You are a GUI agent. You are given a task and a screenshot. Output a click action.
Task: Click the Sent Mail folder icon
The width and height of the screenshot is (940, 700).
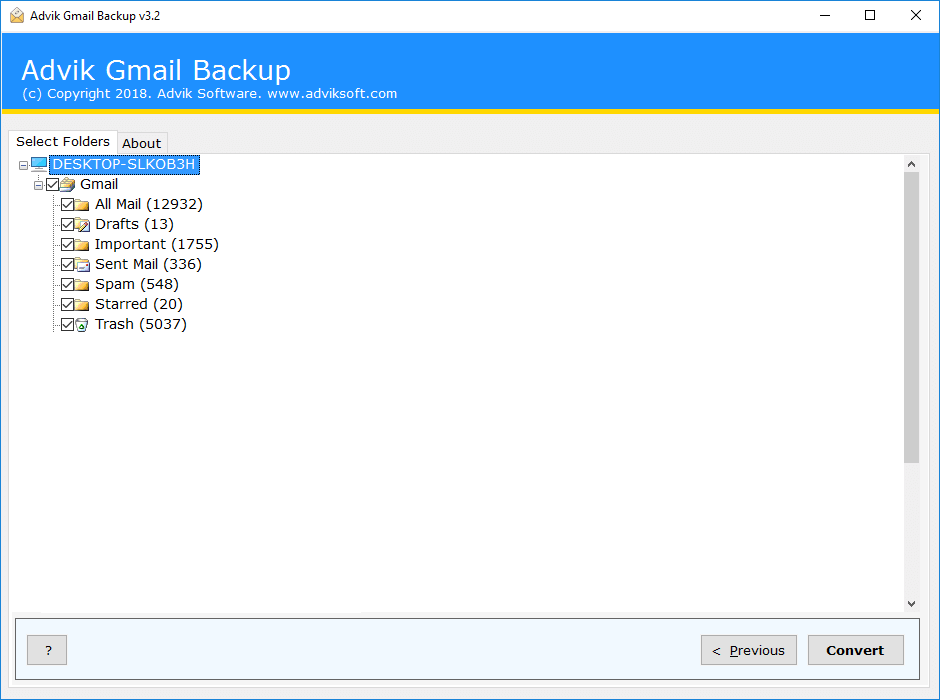click(x=82, y=265)
